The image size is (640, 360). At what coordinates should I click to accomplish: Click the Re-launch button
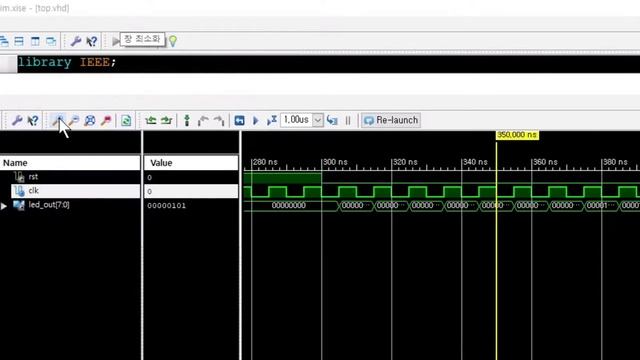point(391,120)
